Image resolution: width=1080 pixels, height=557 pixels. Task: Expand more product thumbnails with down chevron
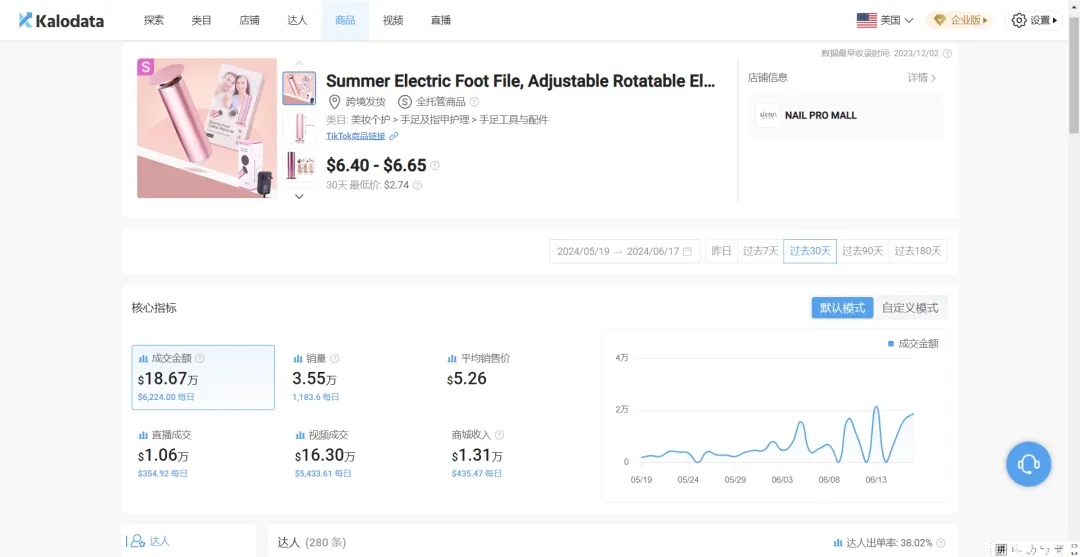coord(299,196)
